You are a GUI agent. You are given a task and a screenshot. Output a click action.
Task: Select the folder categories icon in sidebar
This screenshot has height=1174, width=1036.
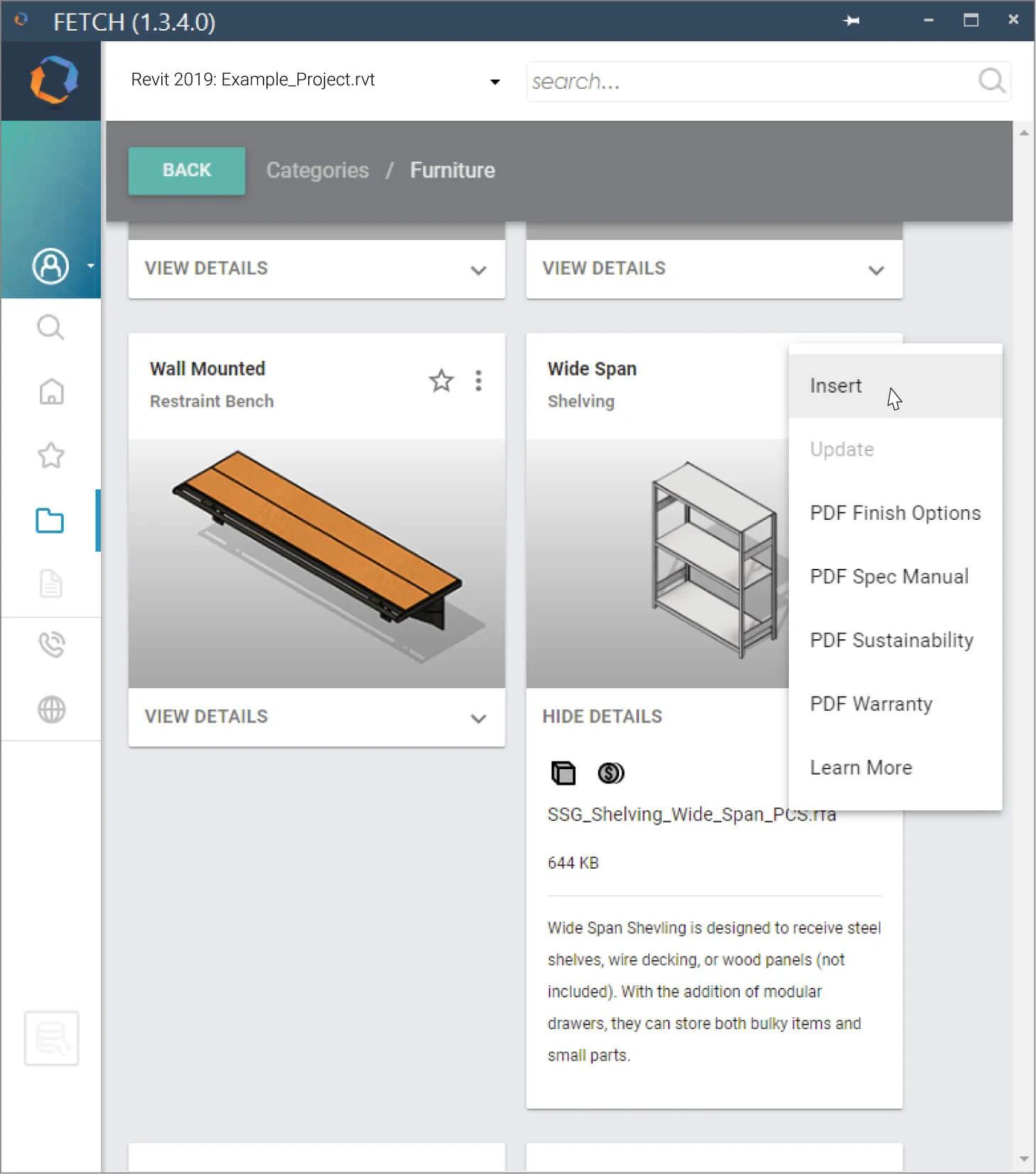[50, 521]
